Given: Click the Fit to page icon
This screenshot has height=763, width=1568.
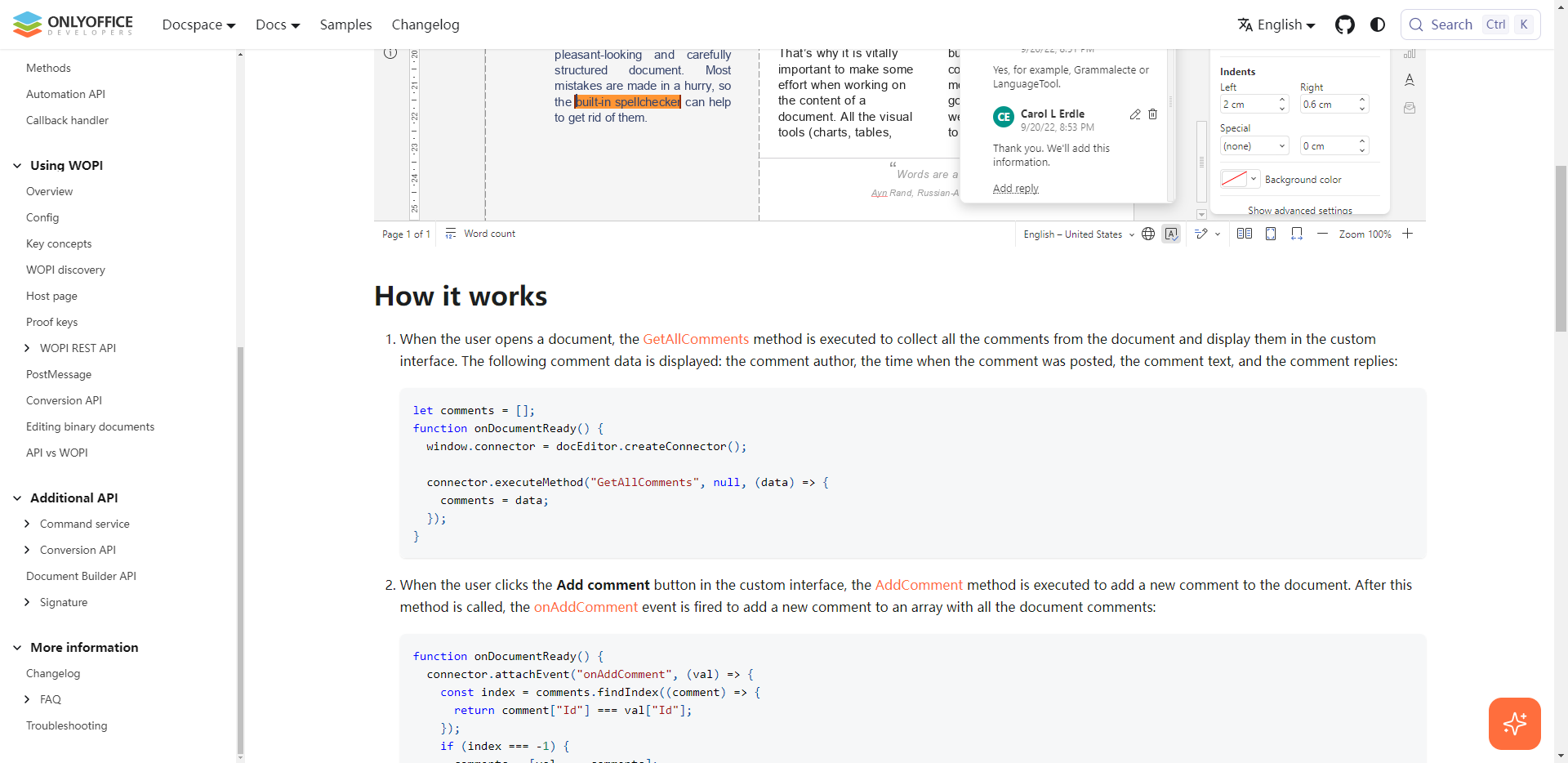Looking at the screenshot, I should click(1271, 234).
